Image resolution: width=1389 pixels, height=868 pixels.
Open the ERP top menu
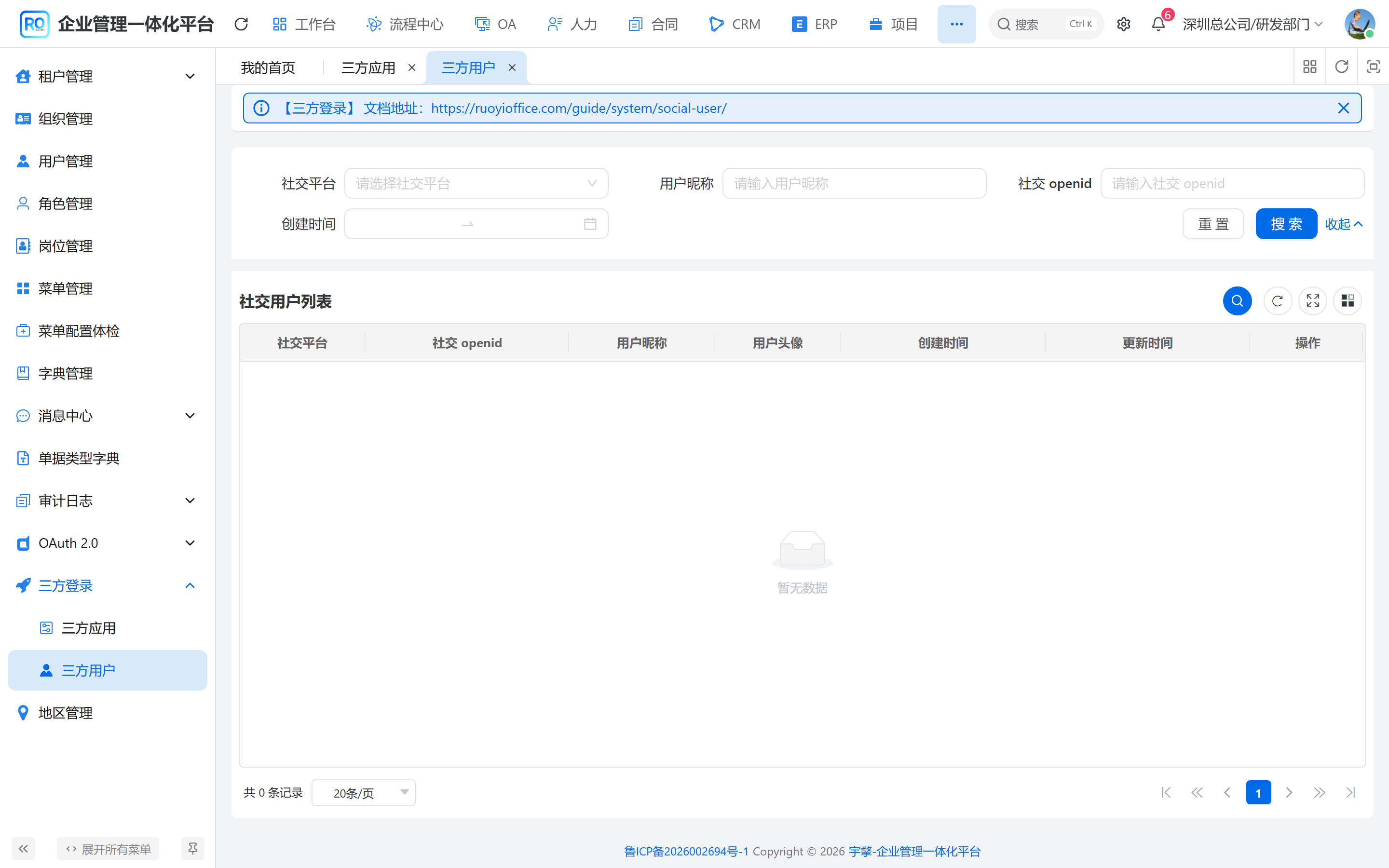(815, 24)
